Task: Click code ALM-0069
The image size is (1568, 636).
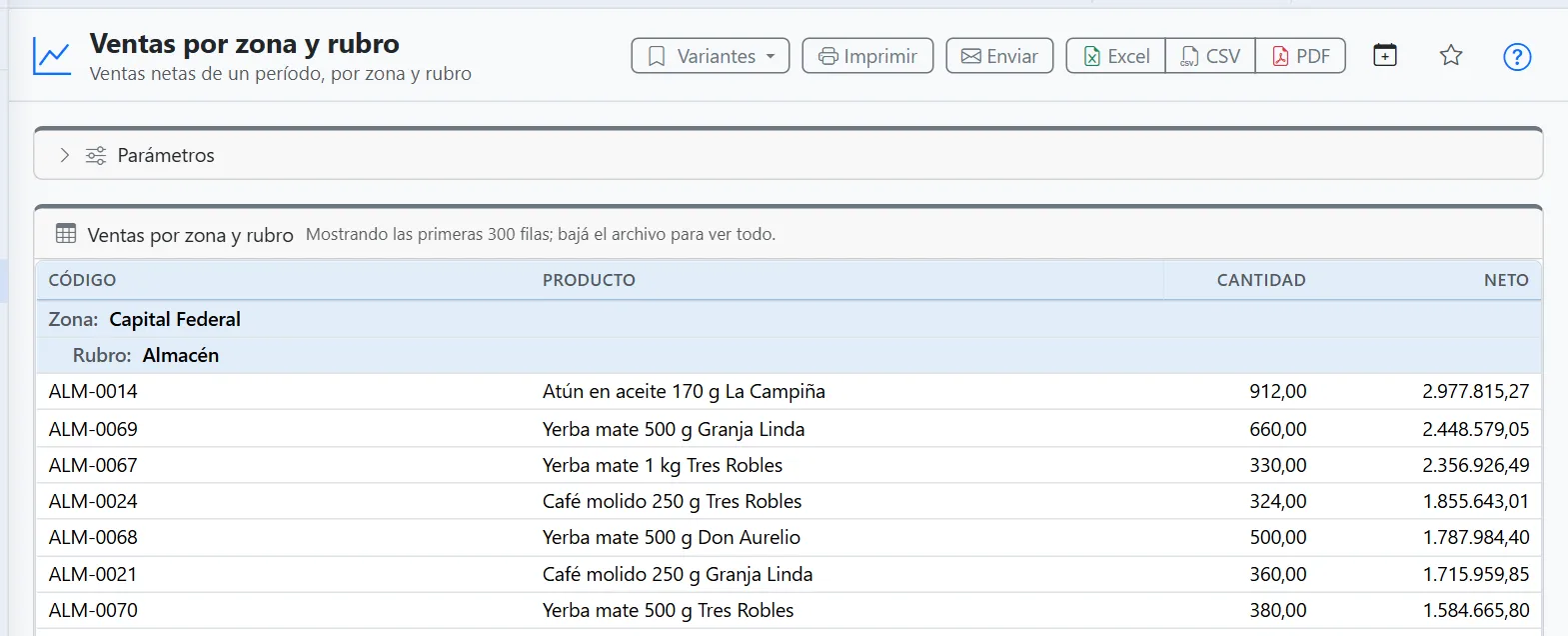Action: [x=93, y=429]
